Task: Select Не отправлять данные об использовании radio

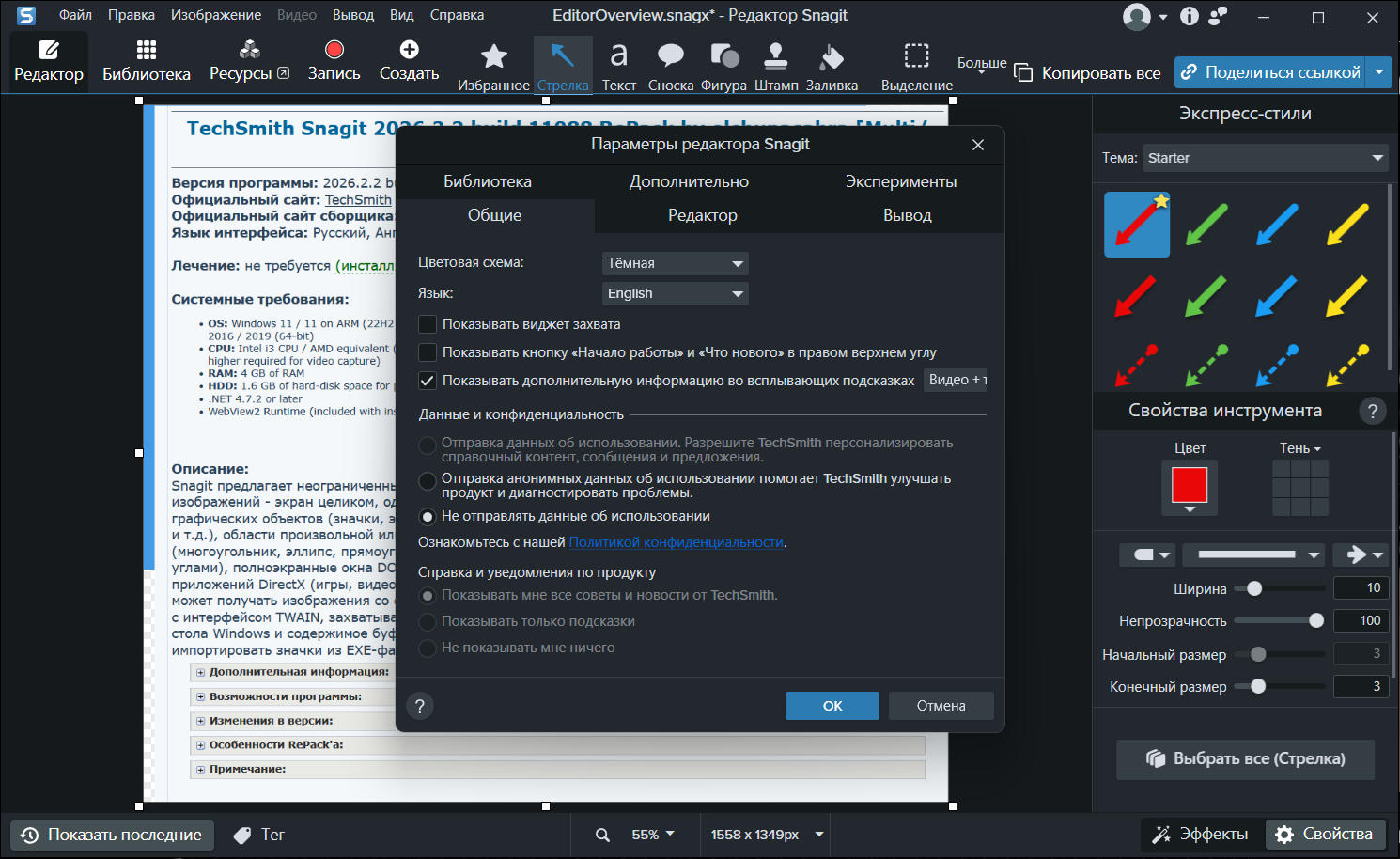Action: click(428, 516)
